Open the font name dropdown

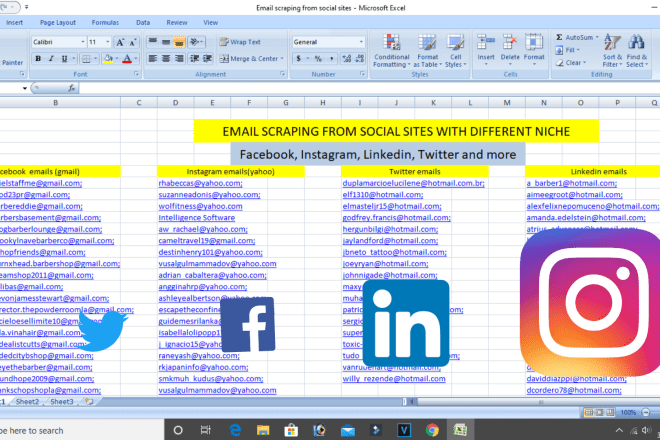[83, 42]
